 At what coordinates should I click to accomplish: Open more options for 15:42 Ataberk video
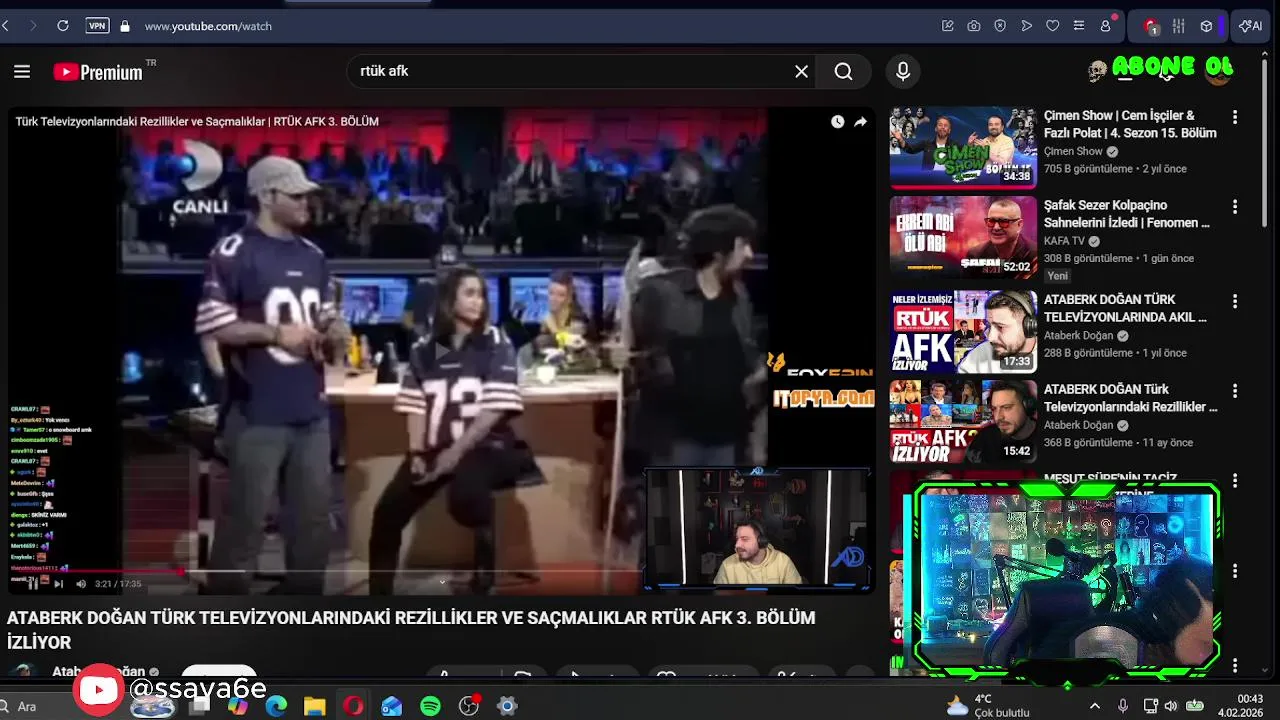tap(1235, 391)
